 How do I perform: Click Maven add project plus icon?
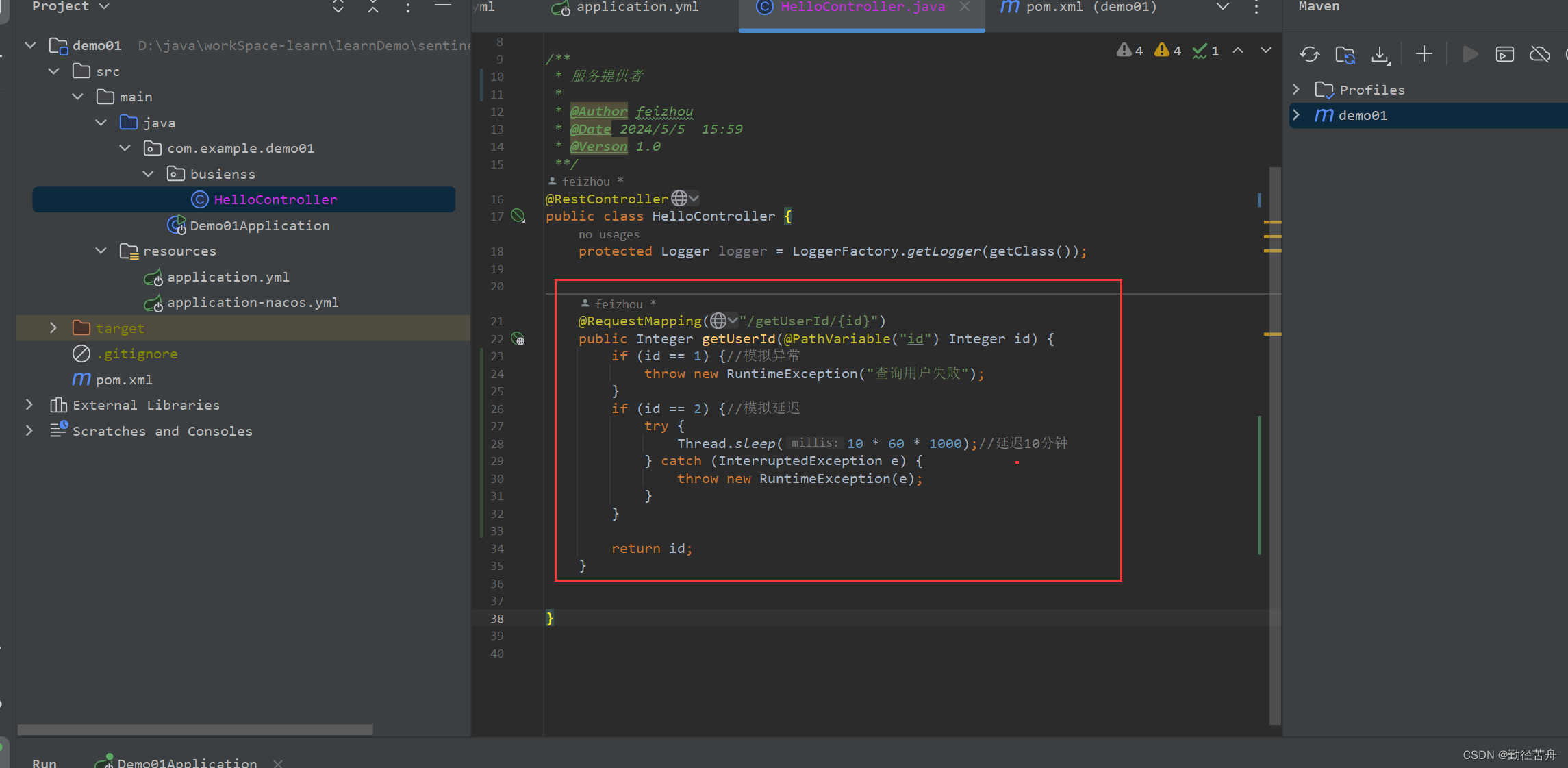click(1424, 54)
